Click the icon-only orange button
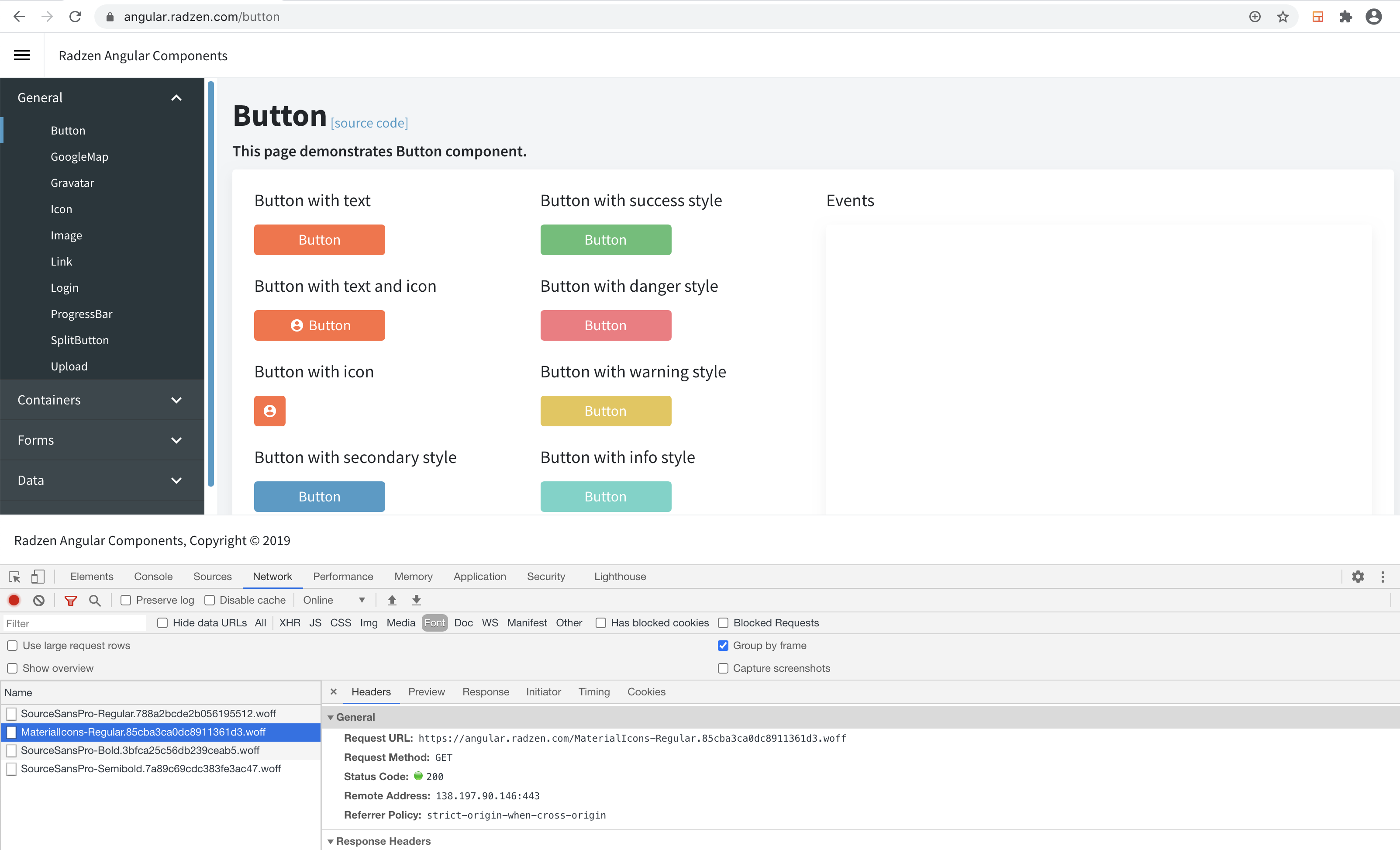The width and height of the screenshot is (1400, 850). coord(270,411)
